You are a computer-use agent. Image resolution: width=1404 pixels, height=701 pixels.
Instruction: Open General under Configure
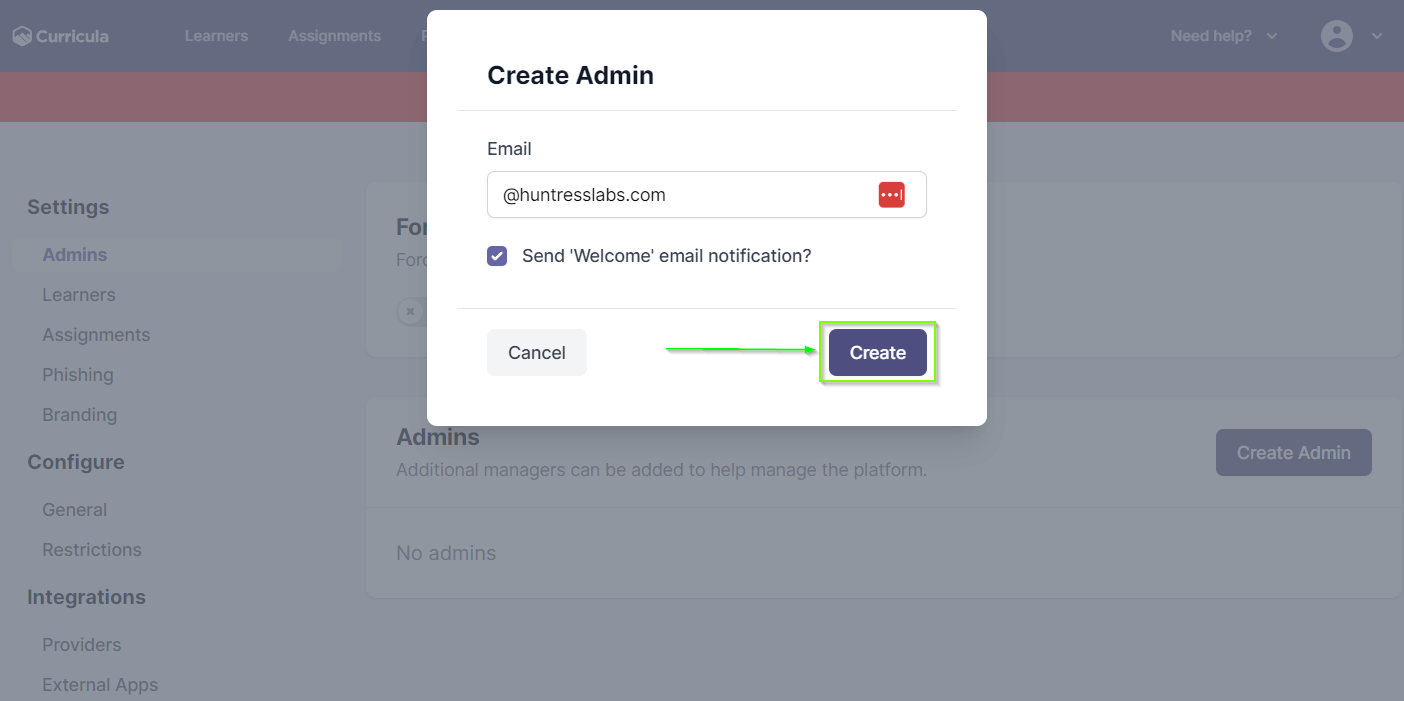pyautogui.click(x=75, y=510)
